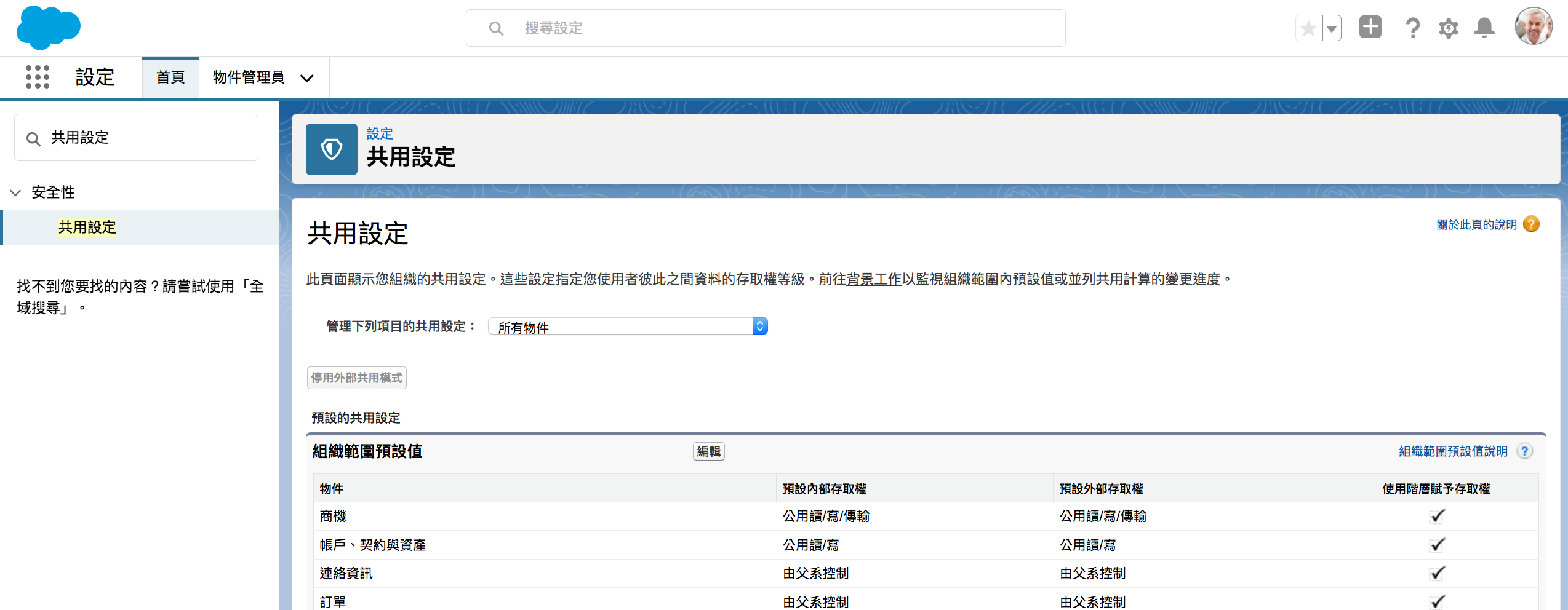Viewport: 1568px width, 610px height.
Task: Click the 編輯 button
Action: point(708,451)
